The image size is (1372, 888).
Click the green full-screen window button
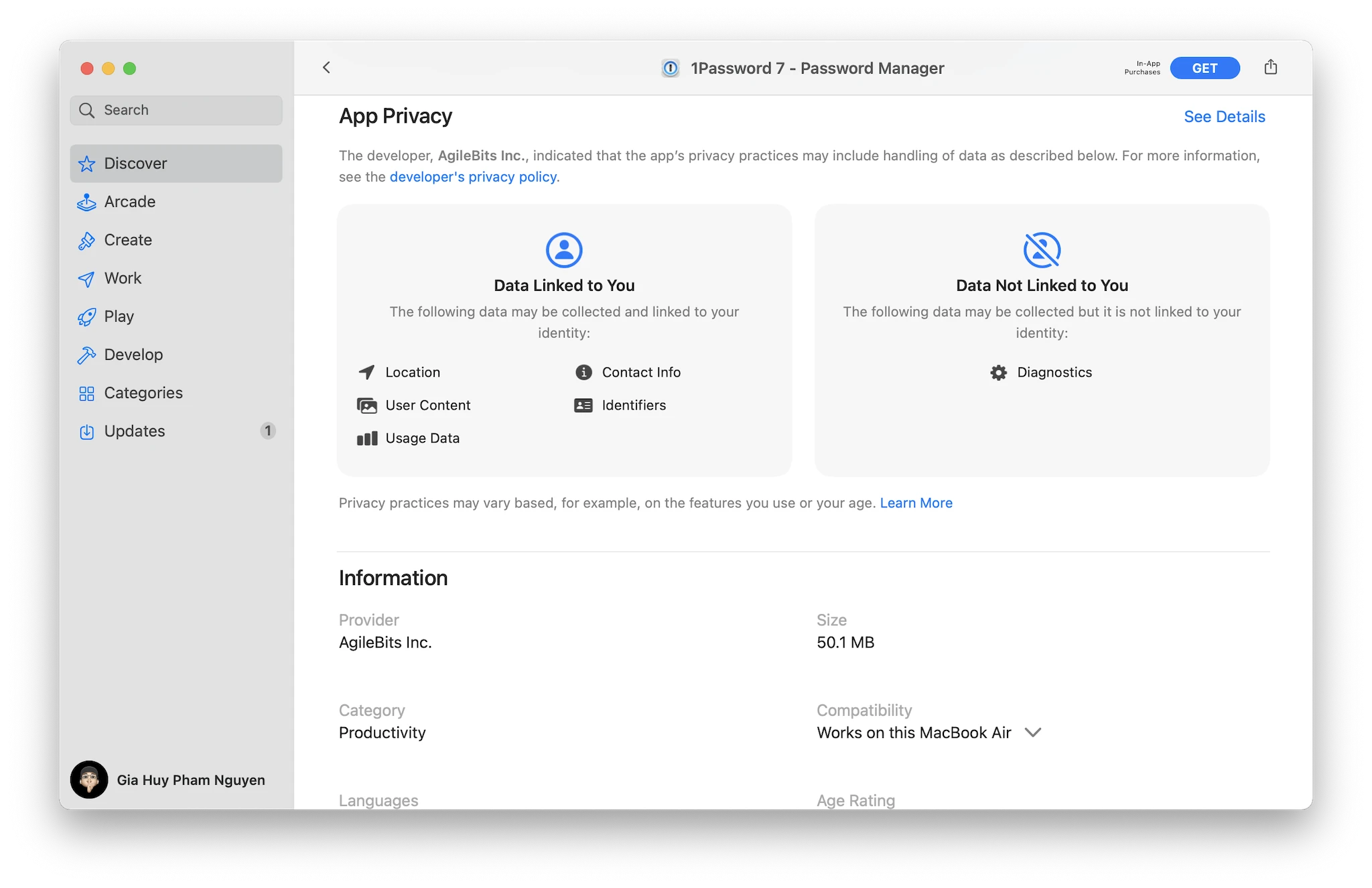tap(130, 68)
